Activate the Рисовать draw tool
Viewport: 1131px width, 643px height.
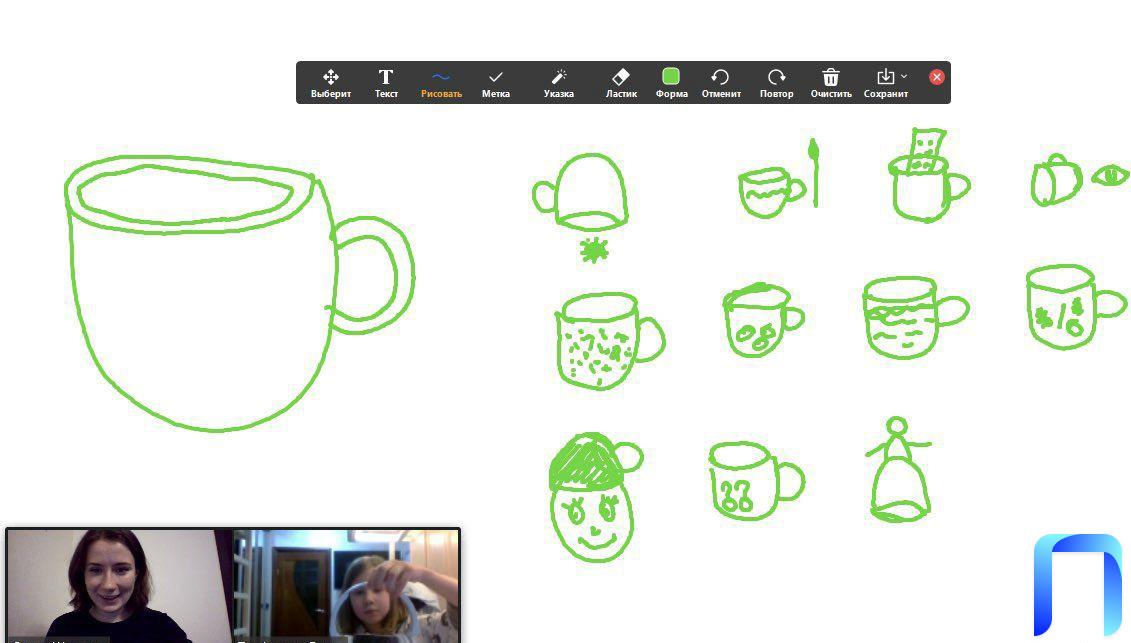[x=441, y=83]
